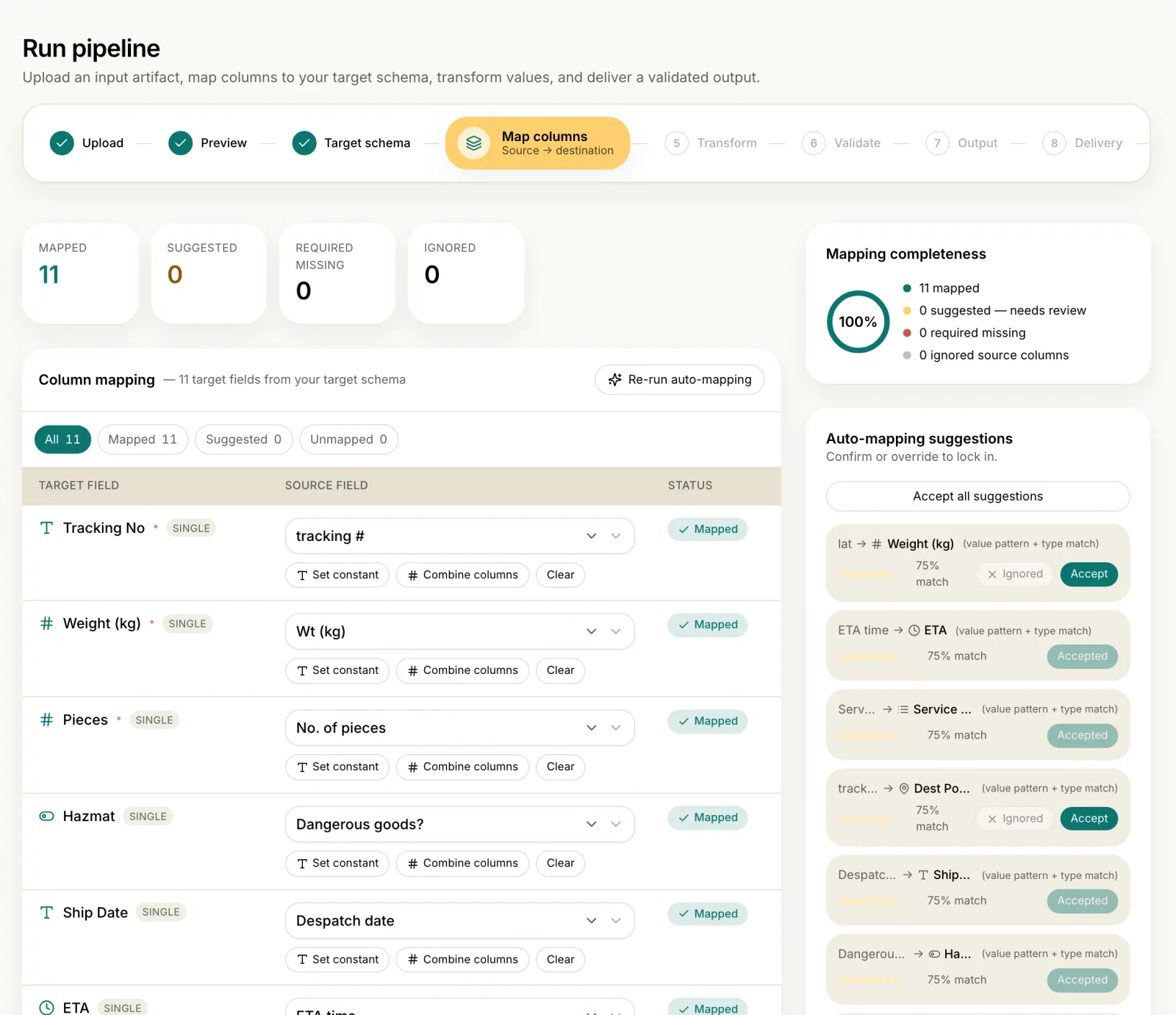Viewport: 1176px width, 1015px height.
Task: Combine columns for Weight (kg)
Action: coord(462,670)
